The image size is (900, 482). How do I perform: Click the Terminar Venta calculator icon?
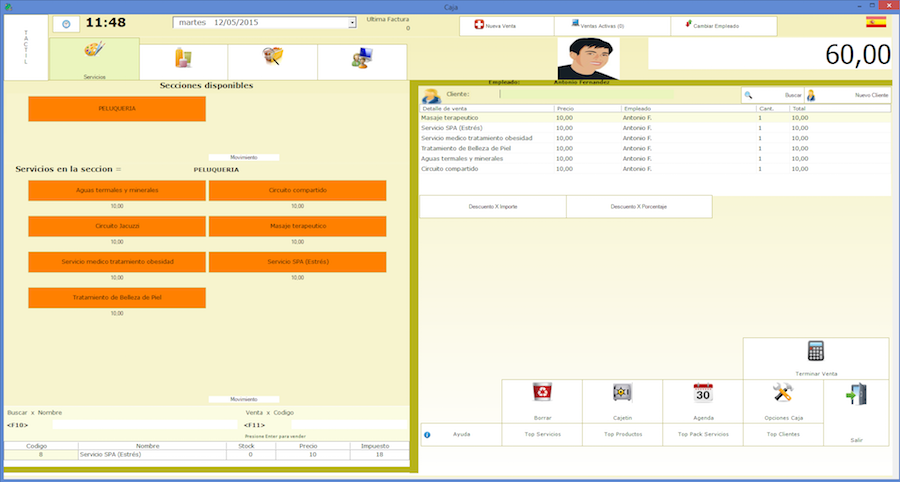(815, 352)
